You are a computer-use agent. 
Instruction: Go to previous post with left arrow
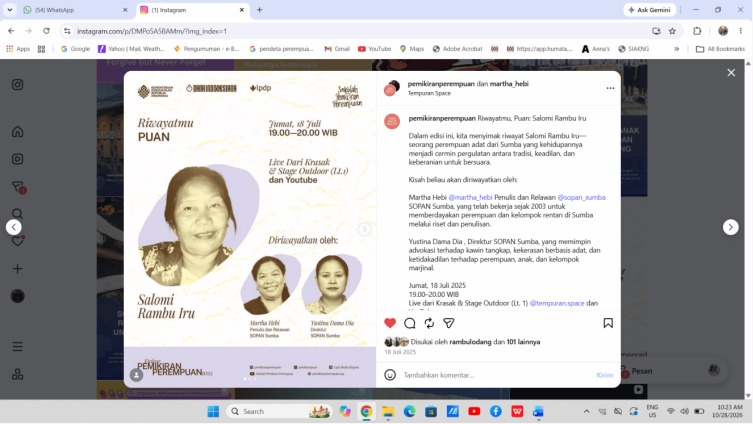tap(13, 227)
